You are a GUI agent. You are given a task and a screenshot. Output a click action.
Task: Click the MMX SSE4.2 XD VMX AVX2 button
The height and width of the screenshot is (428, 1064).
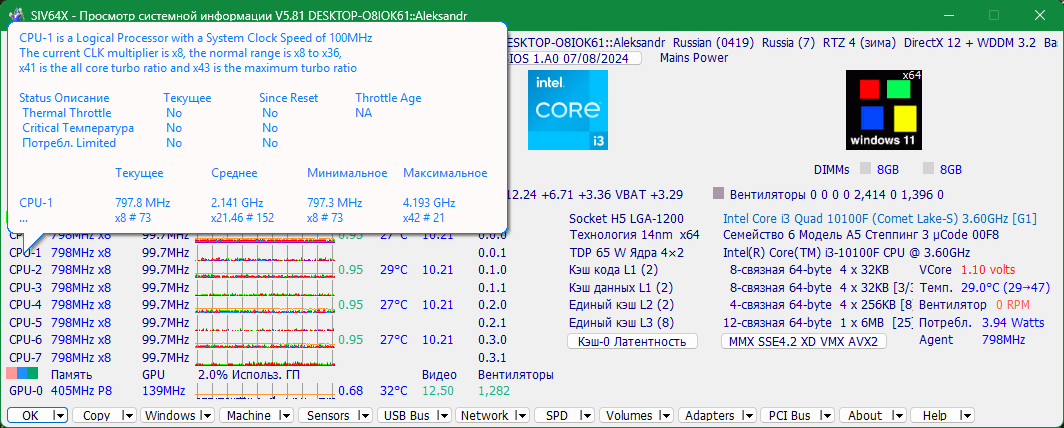[803, 341]
